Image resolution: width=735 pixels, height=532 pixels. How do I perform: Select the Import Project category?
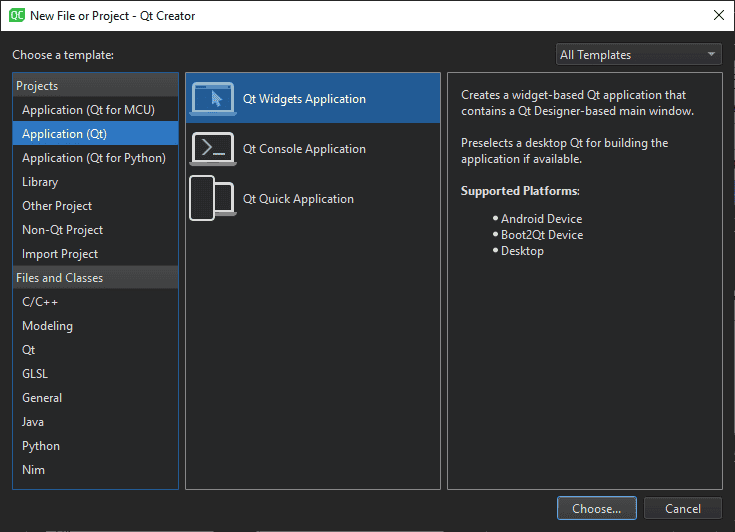point(96,254)
